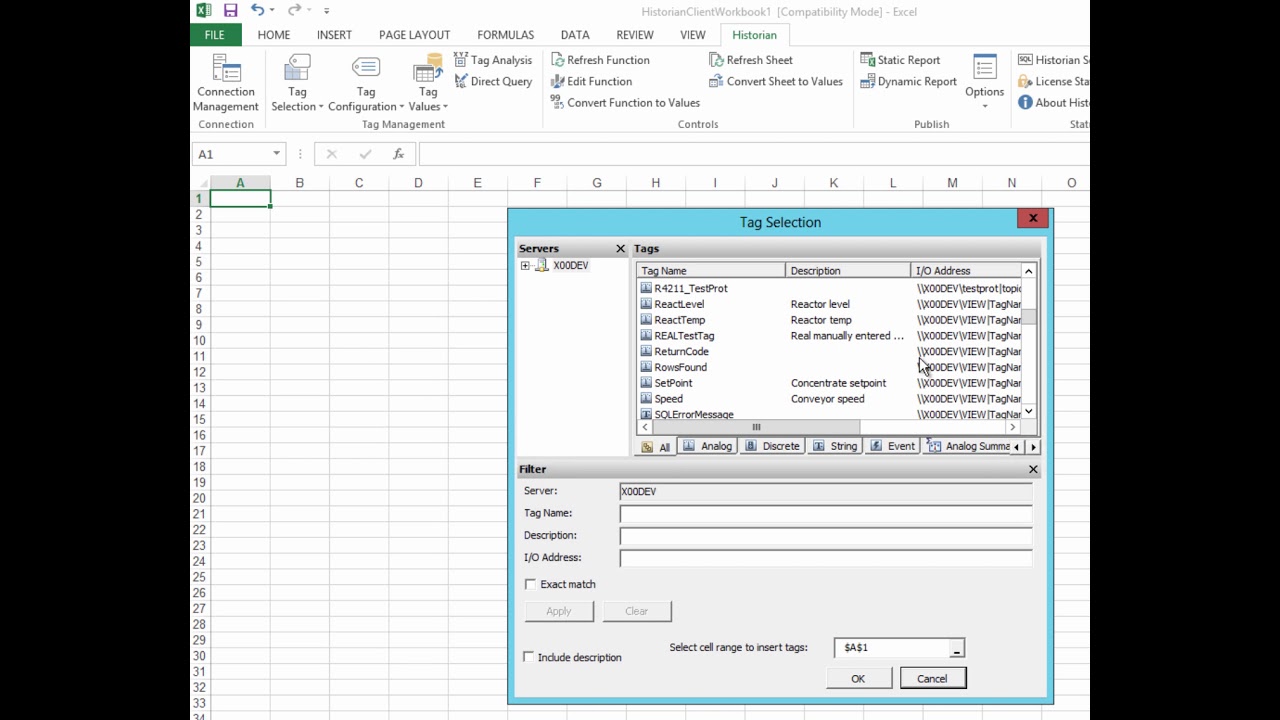Select the SetPoint tag icon
Viewport: 1280px width, 720px height.
point(646,383)
